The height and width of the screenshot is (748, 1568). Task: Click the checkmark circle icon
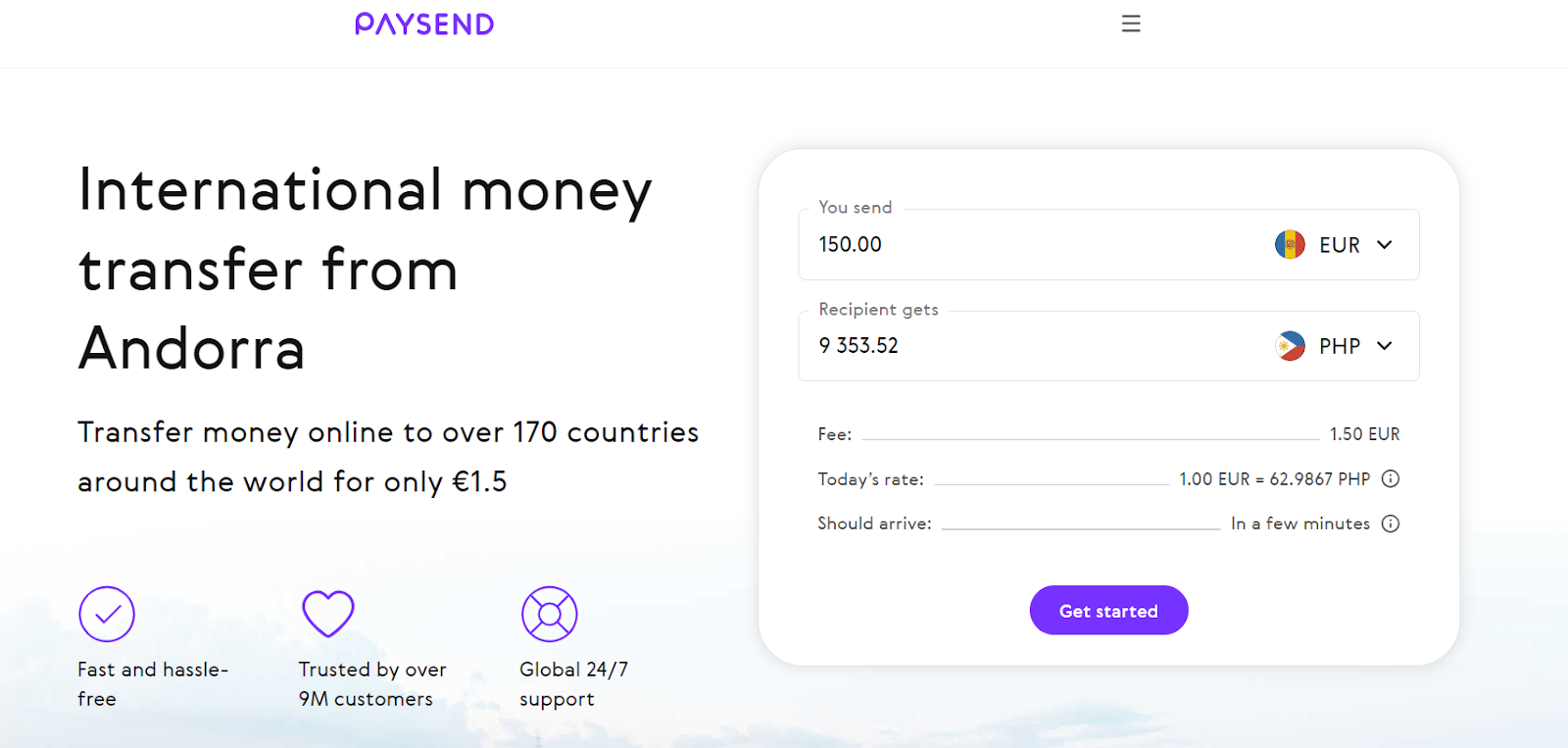click(x=107, y=615)
